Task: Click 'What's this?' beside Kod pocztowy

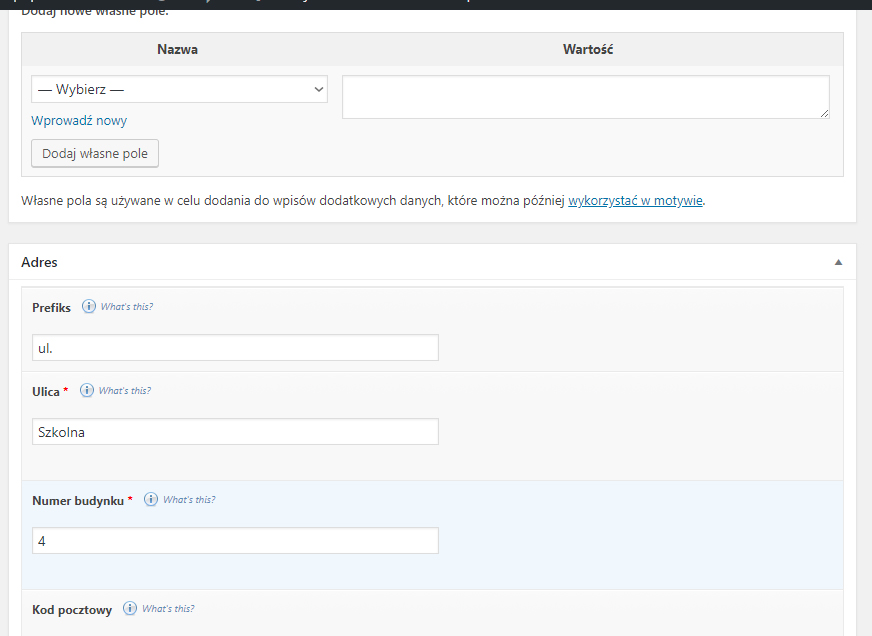Action: point(168,609)
